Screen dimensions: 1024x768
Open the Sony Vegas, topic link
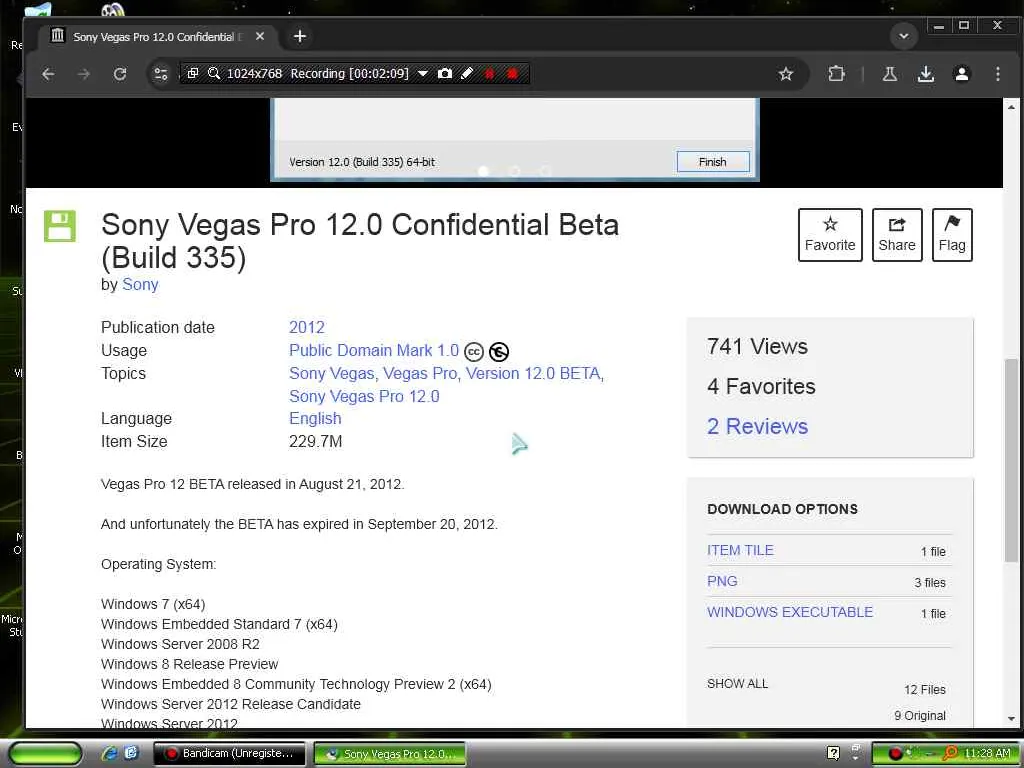[x=333, y=374]
